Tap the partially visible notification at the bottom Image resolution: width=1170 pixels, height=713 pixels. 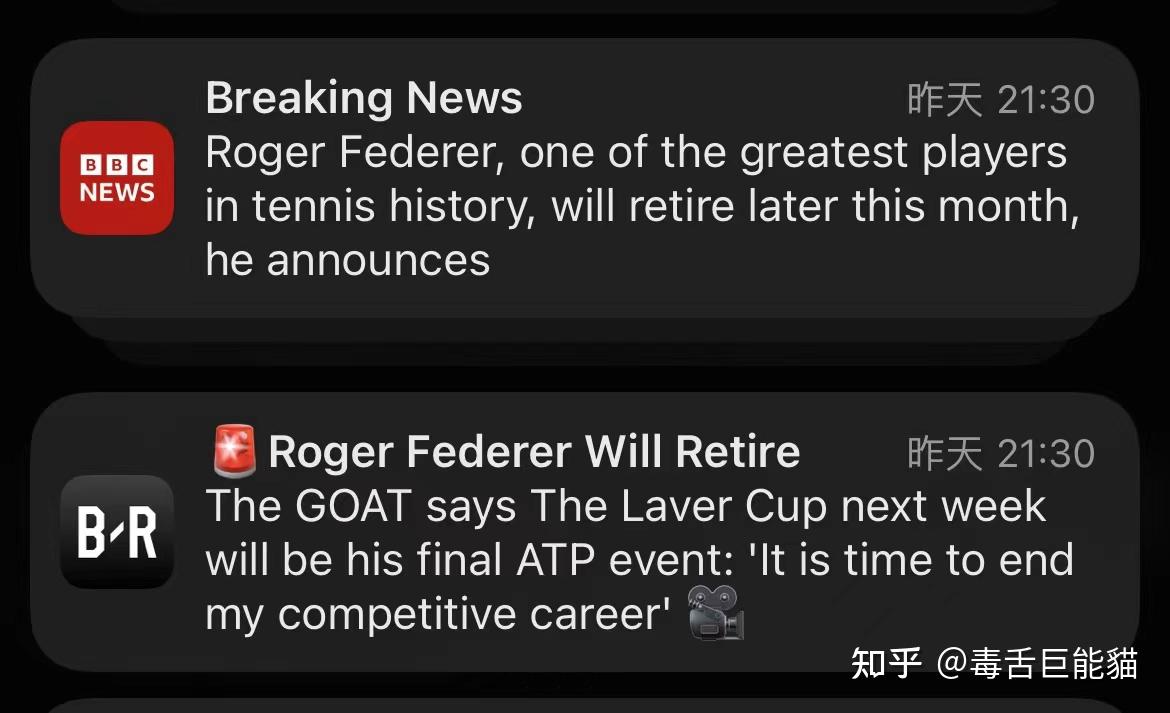click(x=585, y=706)
